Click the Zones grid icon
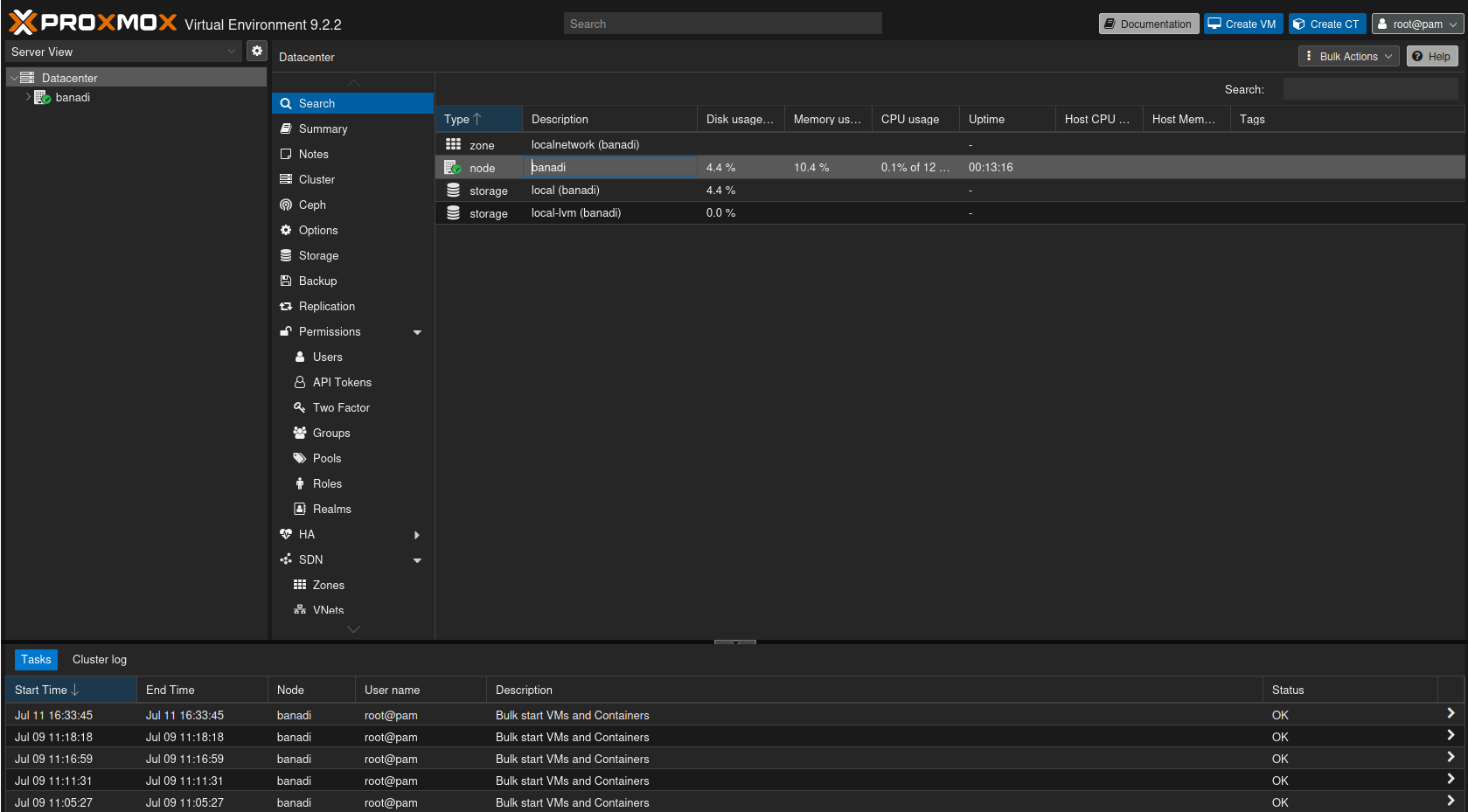This screenshot has height=812, width=1468. [x=300, y=585]
